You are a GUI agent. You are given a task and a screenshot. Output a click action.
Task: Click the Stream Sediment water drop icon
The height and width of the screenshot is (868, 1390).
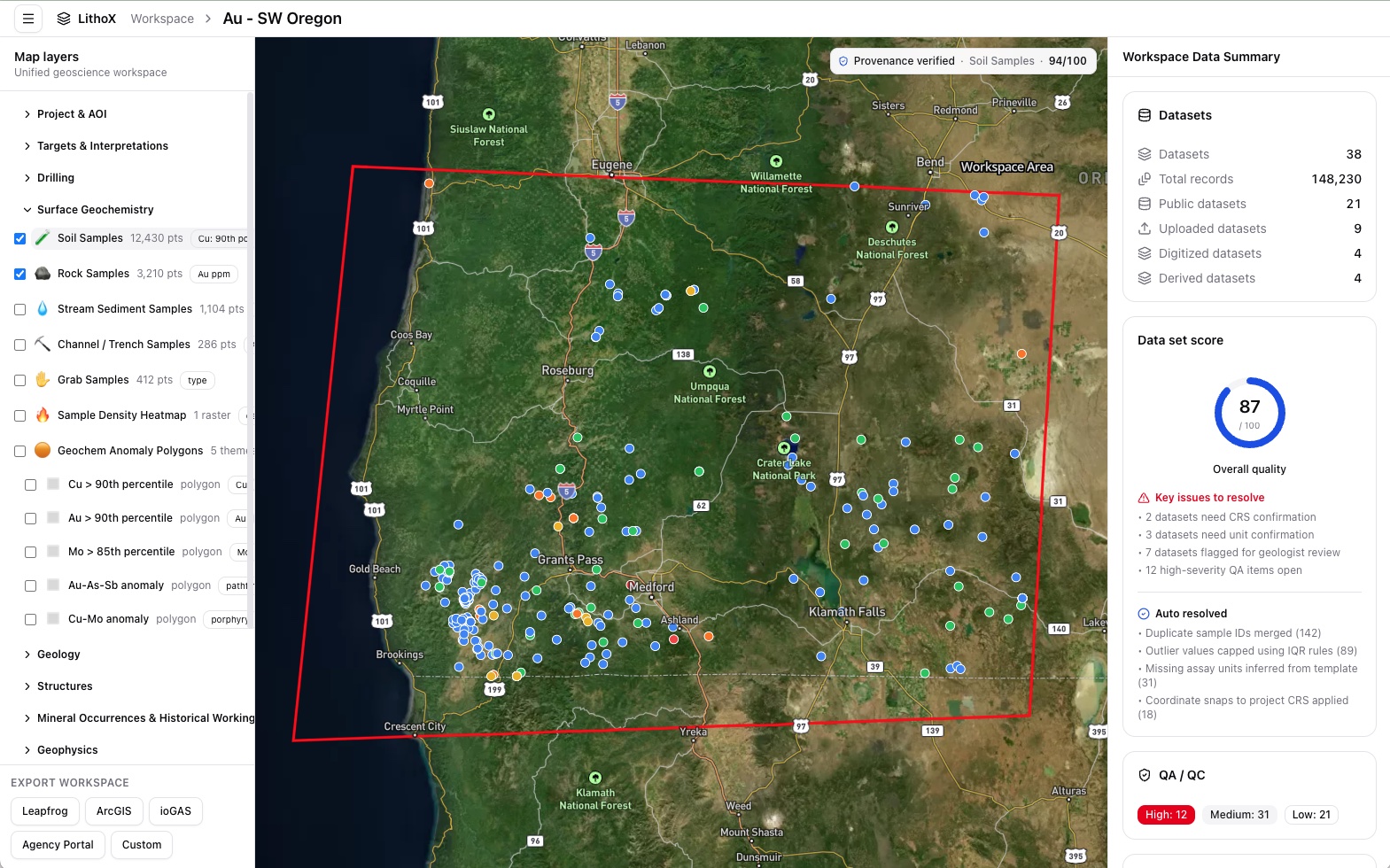pos(43,309)
